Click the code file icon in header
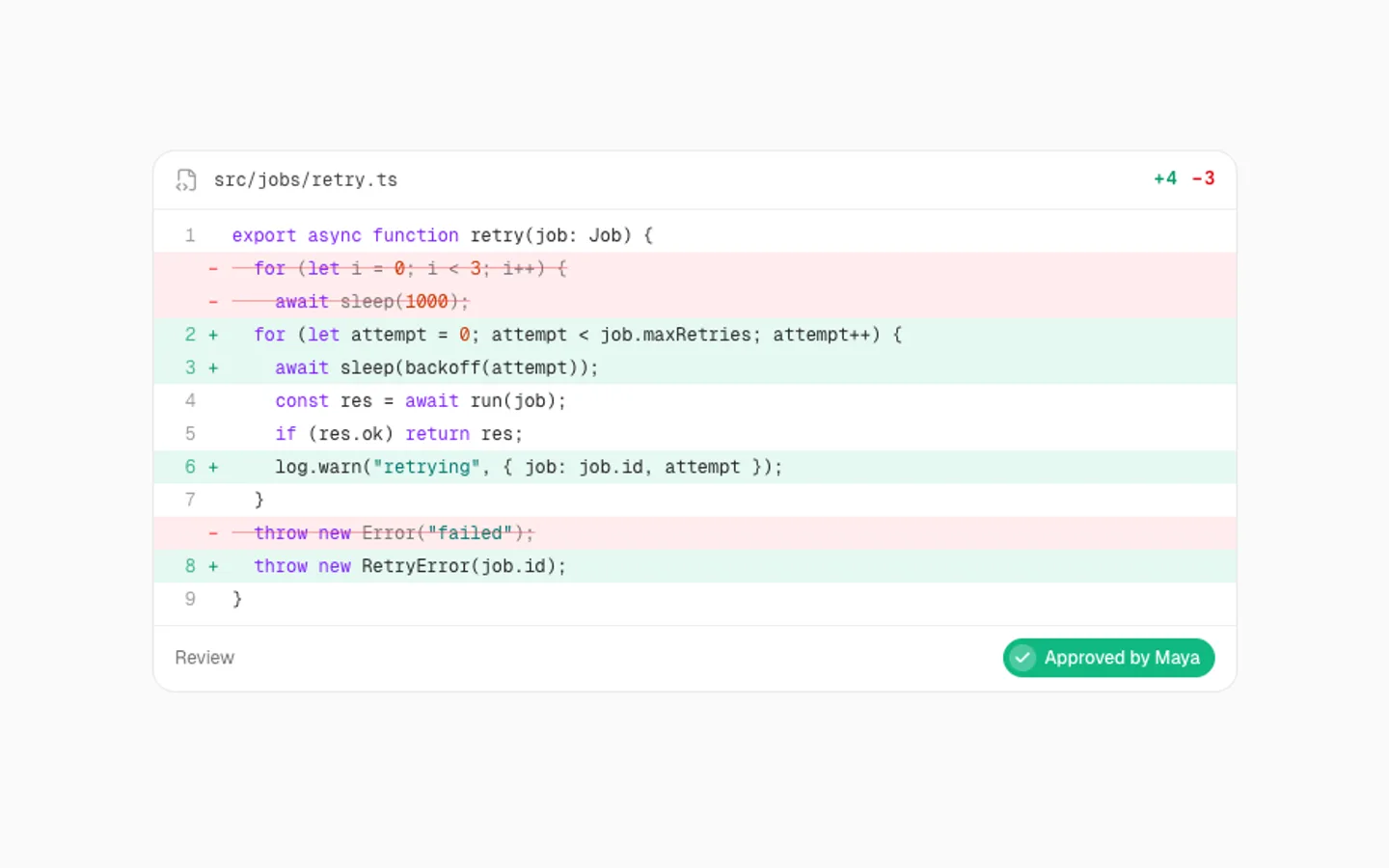The height and width of the screenshot is (868, 1389). click(x=186, y=180)
